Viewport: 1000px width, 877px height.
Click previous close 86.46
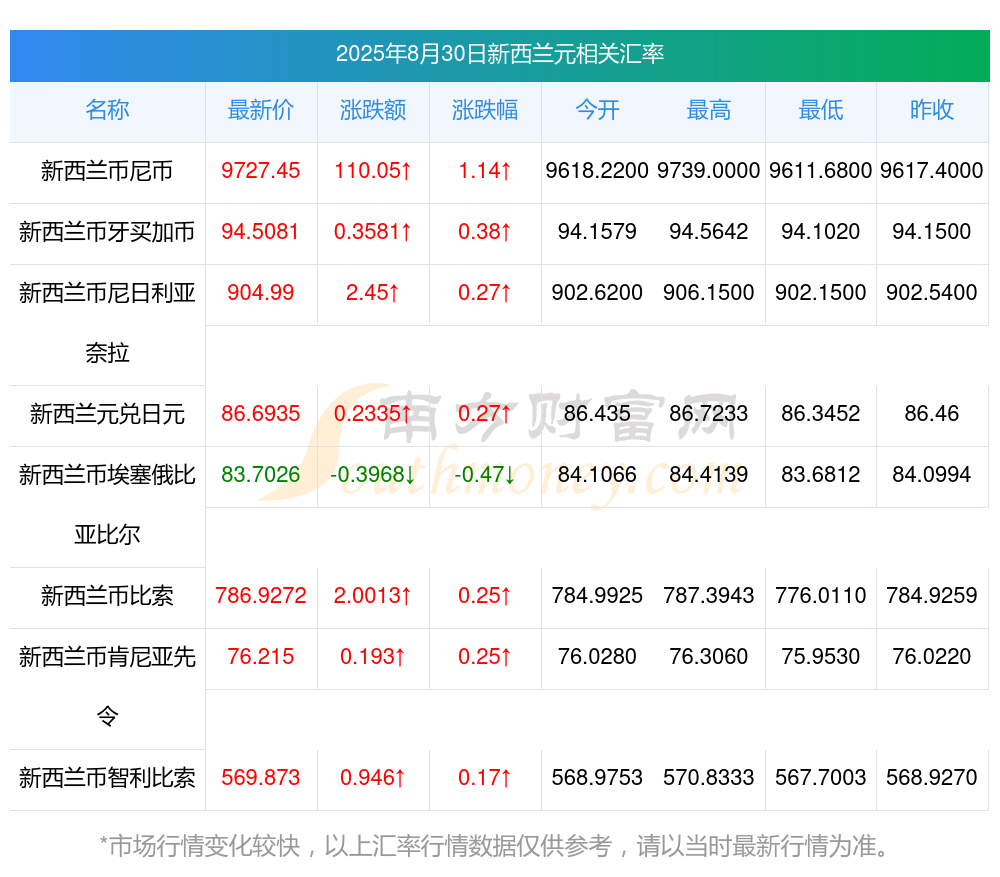932,413
